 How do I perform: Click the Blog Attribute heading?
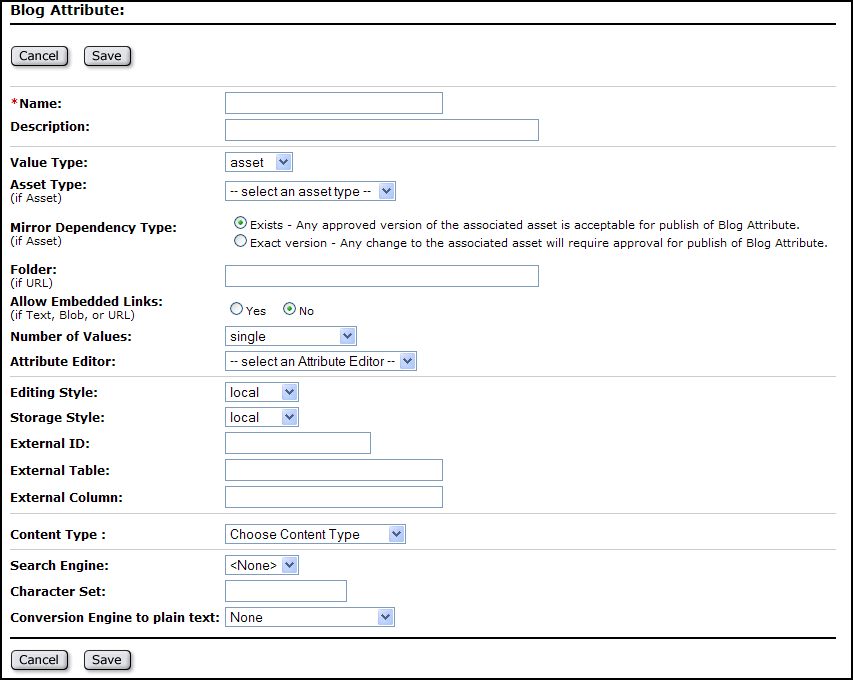pyautogui.click(x=67, y=10)
